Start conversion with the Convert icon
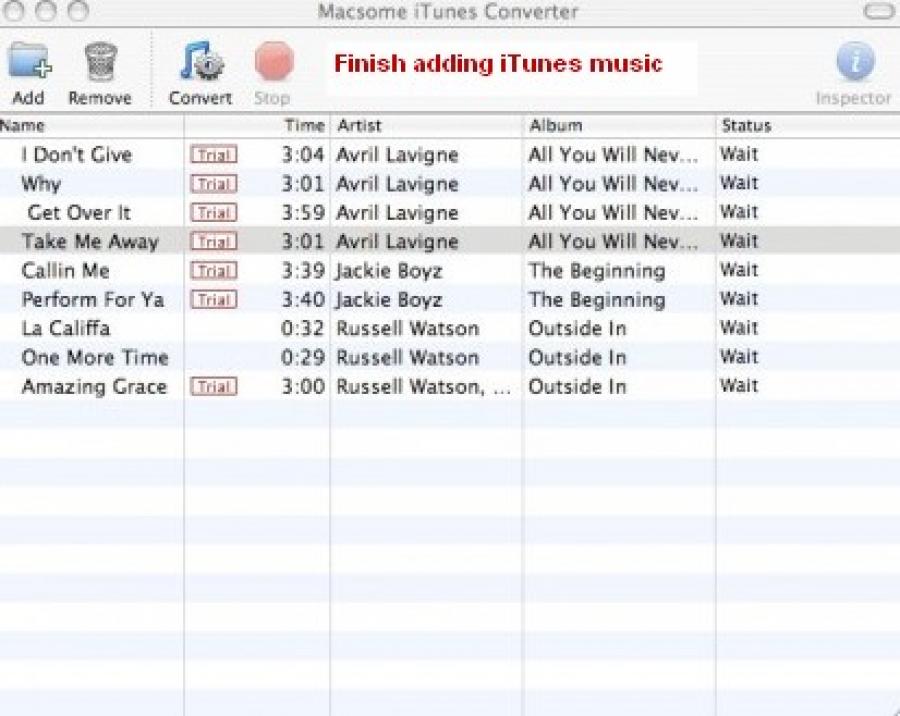 [x=201, y=63]
